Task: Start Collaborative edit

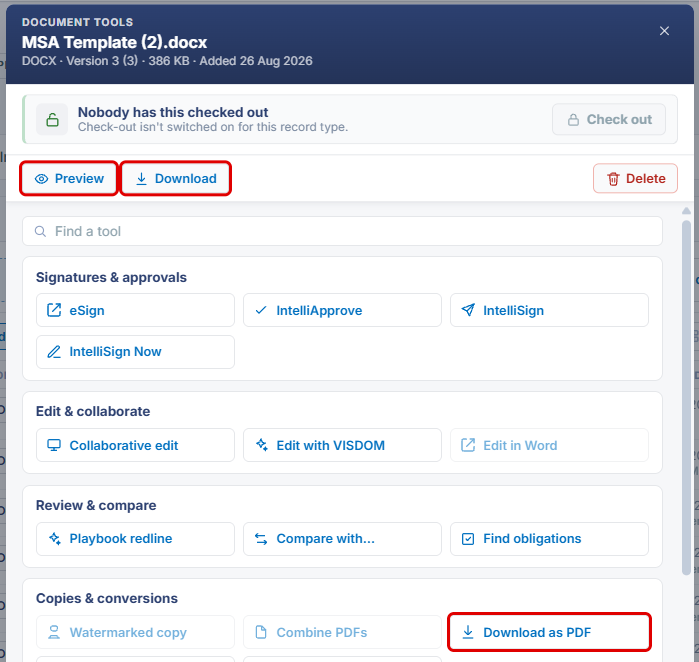Action: 136,445
